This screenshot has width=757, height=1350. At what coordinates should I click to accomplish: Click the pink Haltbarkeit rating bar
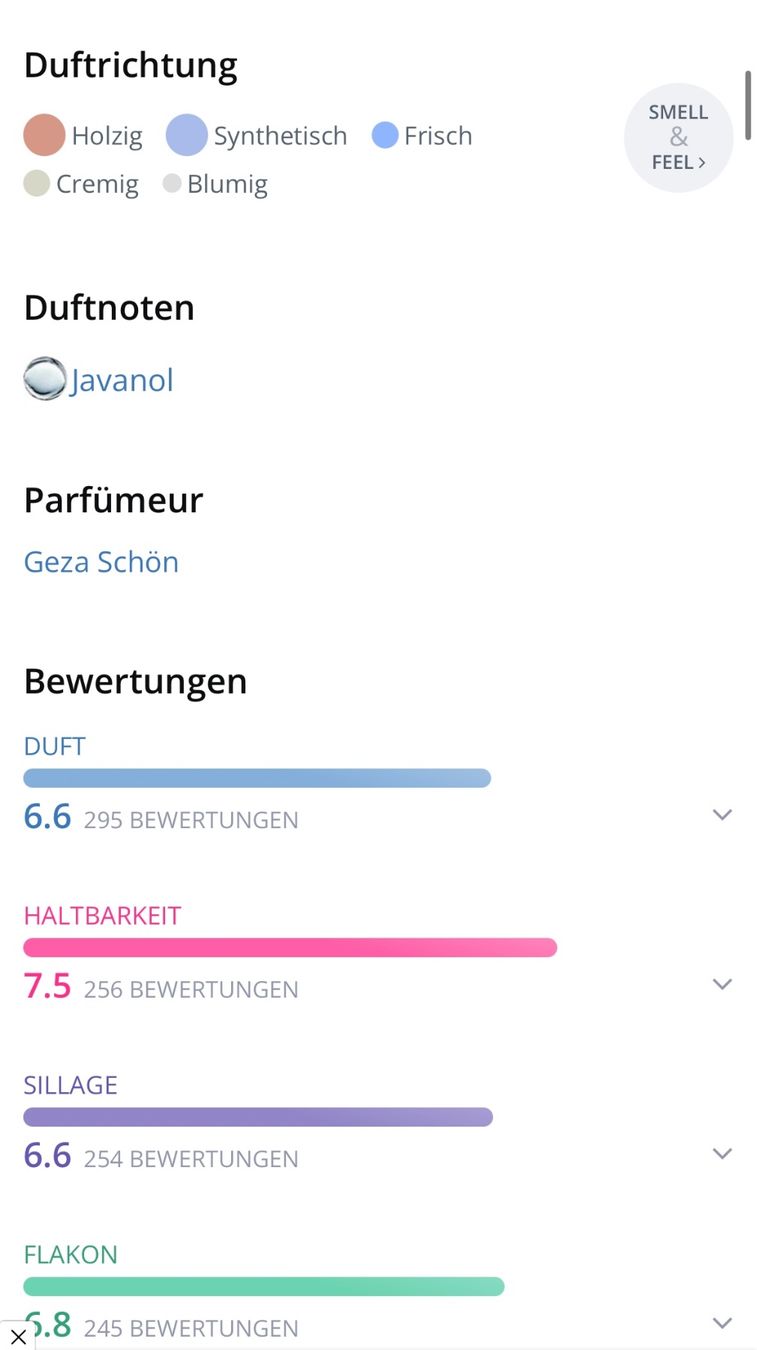290,947
